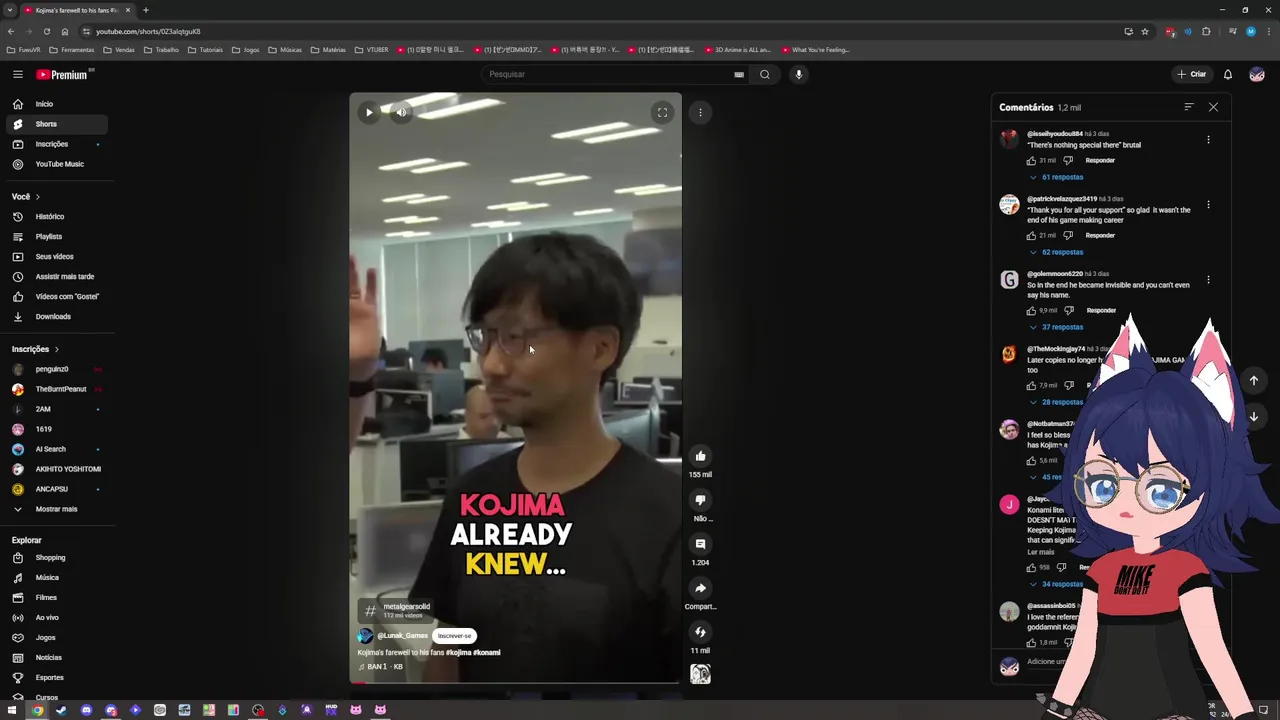The height and width of the screenshot is (720, 1280).
Task: Open the notifications bell
Action: (x=1228, y=74)
